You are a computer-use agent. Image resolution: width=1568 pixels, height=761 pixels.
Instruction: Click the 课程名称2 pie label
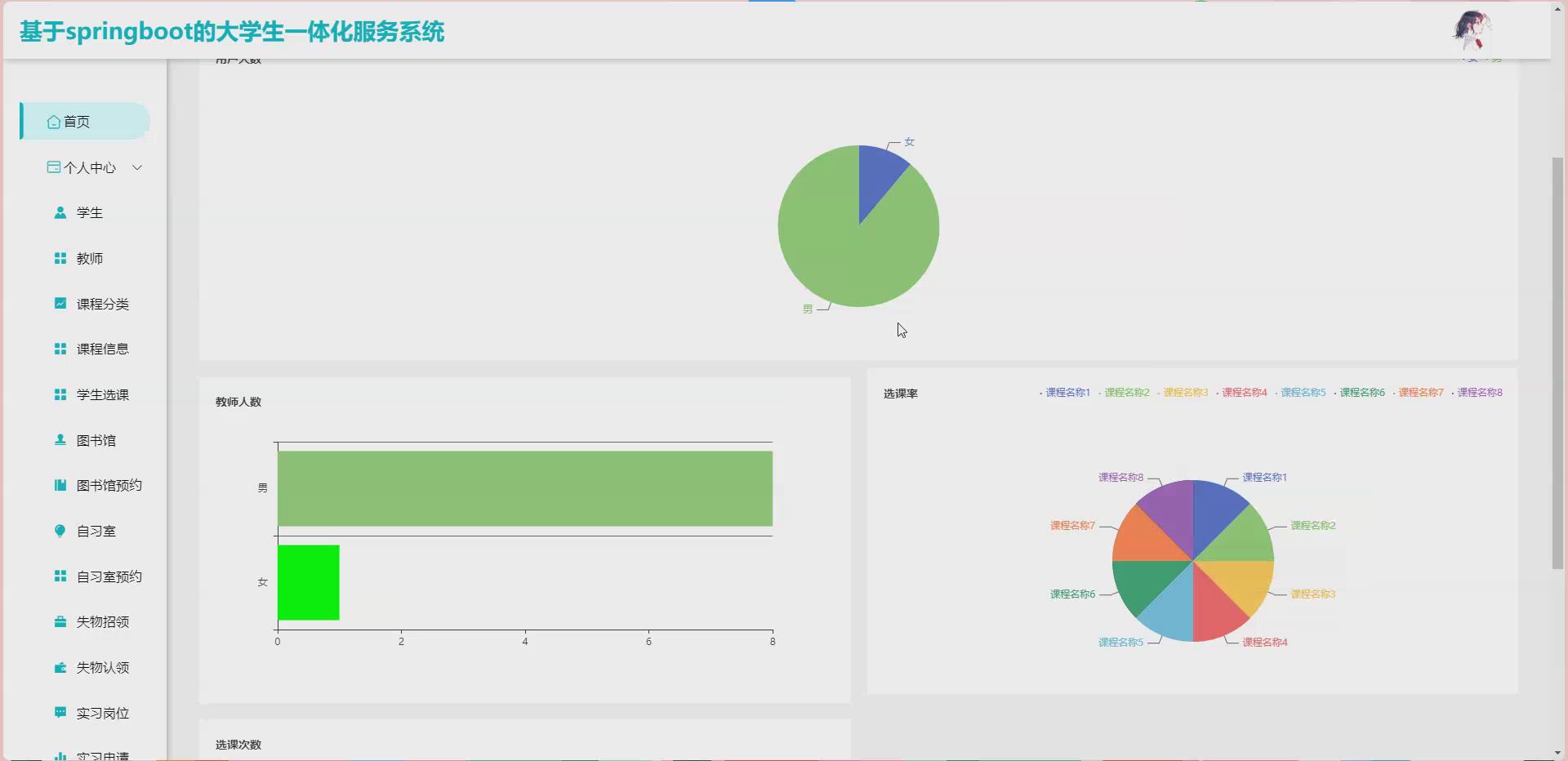(1313, 526)
